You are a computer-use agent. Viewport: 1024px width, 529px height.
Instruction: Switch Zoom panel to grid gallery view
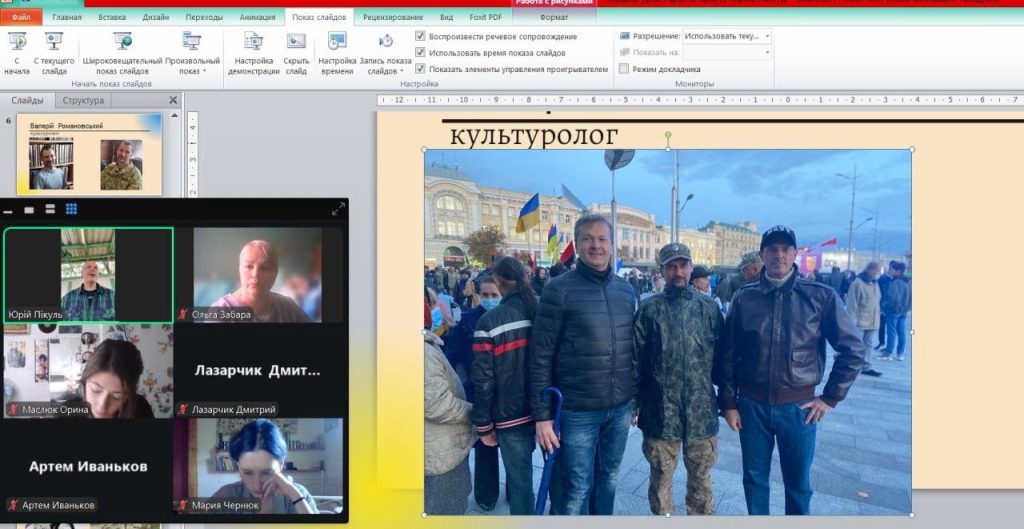tap(71, 209)
